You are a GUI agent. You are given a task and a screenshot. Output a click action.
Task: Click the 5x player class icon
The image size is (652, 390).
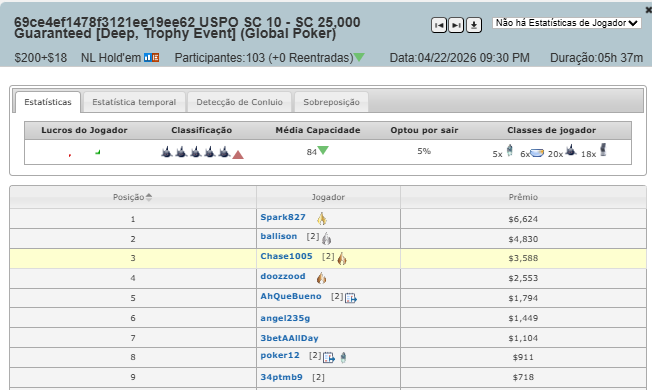coord(510,151)
